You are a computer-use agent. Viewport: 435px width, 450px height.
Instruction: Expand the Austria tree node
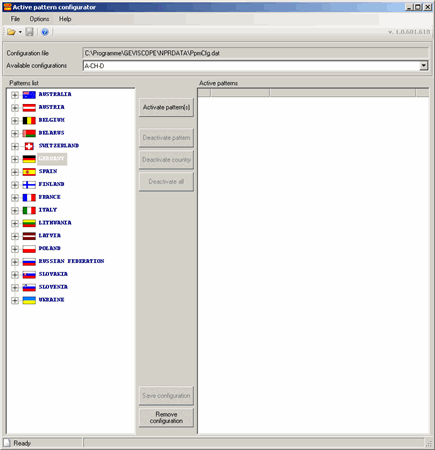tap(15, 108)
